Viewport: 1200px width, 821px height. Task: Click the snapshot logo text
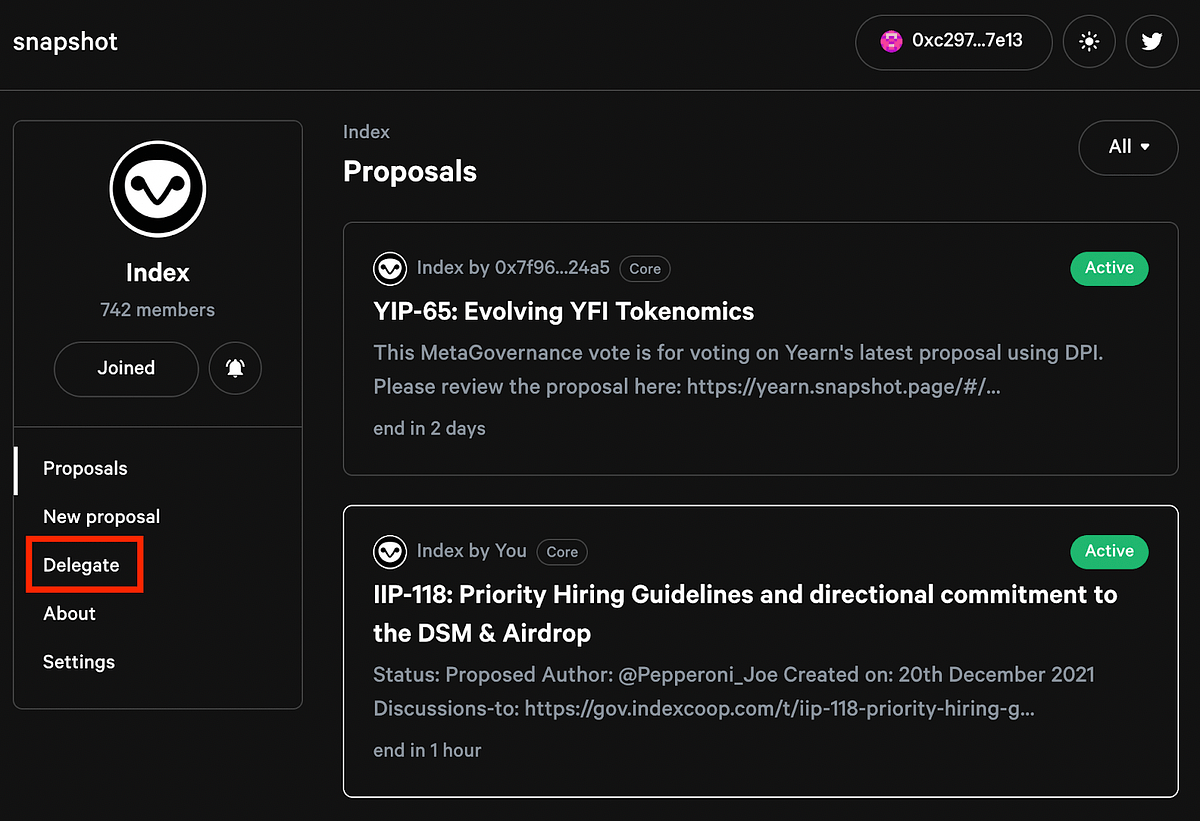65,42
